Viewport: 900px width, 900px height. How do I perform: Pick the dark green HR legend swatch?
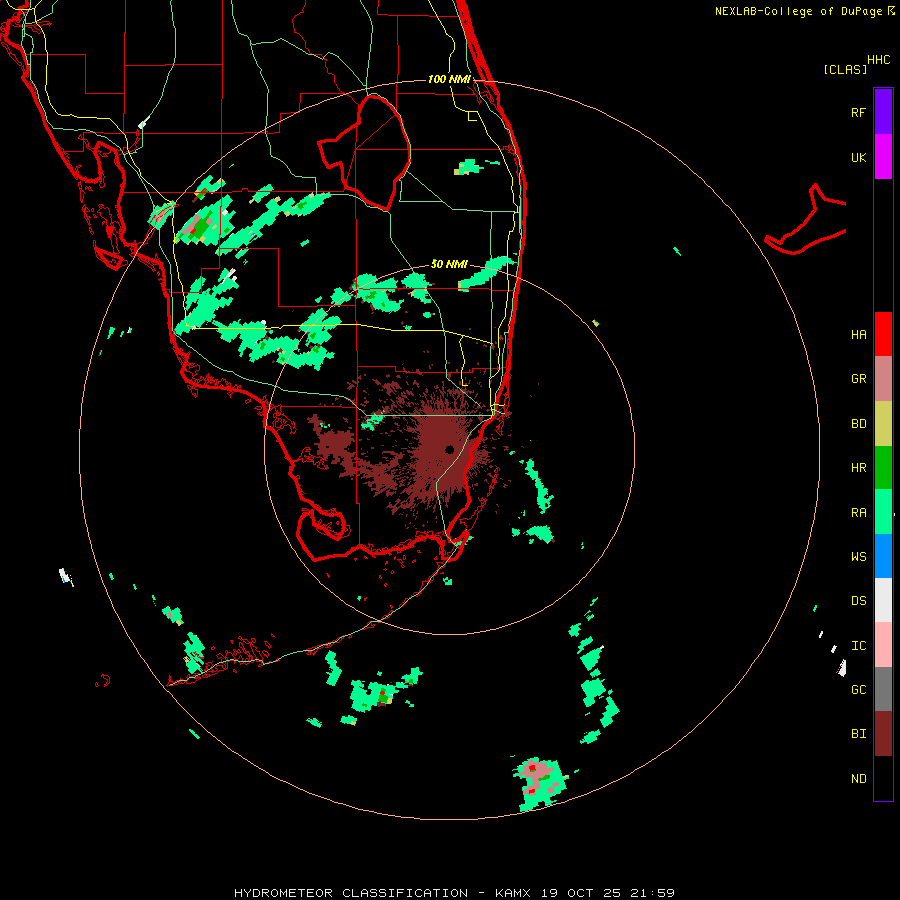tap(883, 468)
